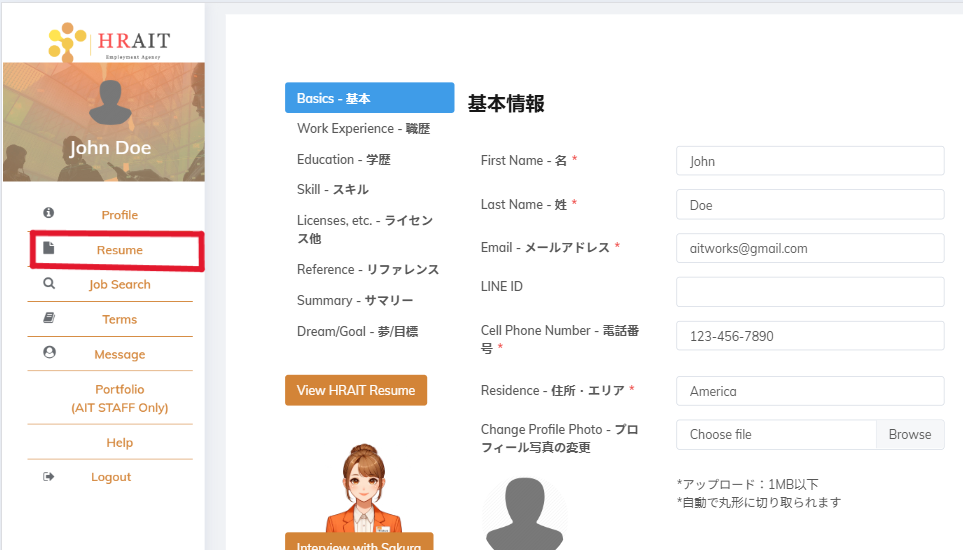Click the 'Cell Phone Number - 電話番号' label
Screen dimensions: 963x550
coord(560,339)
